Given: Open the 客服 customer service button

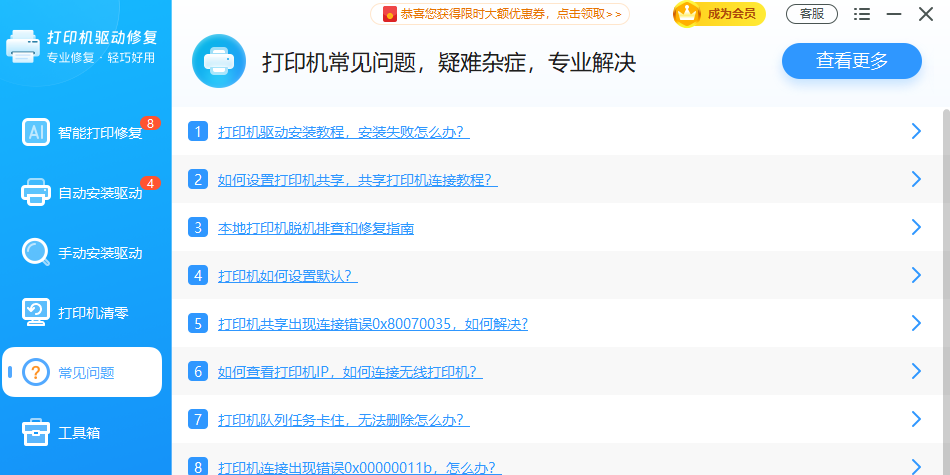Looking at the screenshot, I should (x=812, y=14).
